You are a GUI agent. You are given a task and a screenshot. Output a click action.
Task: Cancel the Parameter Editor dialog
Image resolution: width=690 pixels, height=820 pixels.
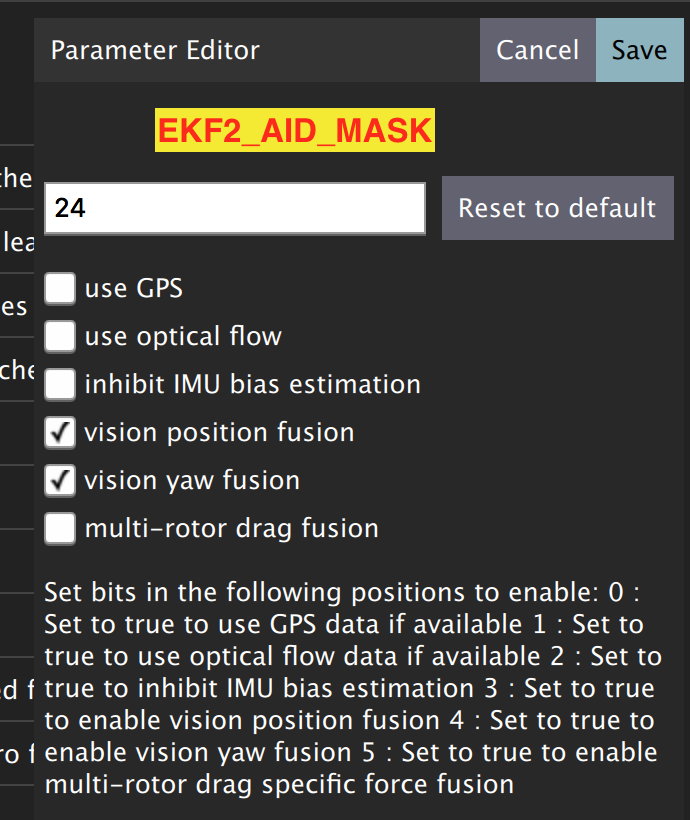pyautogui.click(x=538, y=50)
